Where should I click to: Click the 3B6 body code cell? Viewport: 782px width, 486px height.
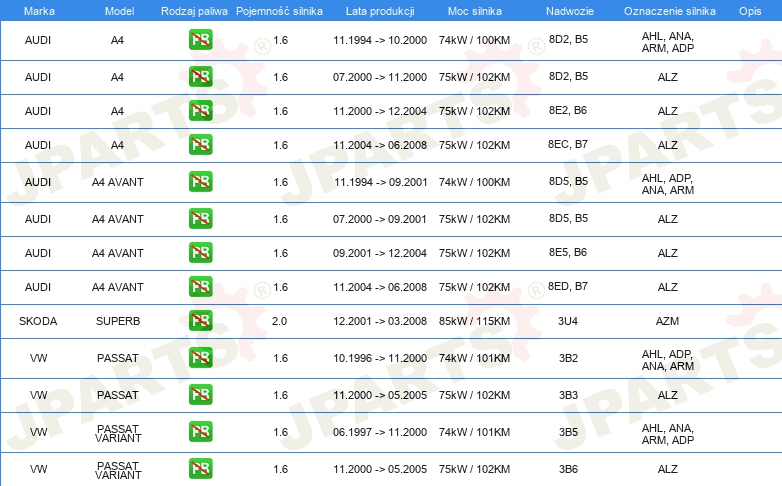click(x=568, y=469)
